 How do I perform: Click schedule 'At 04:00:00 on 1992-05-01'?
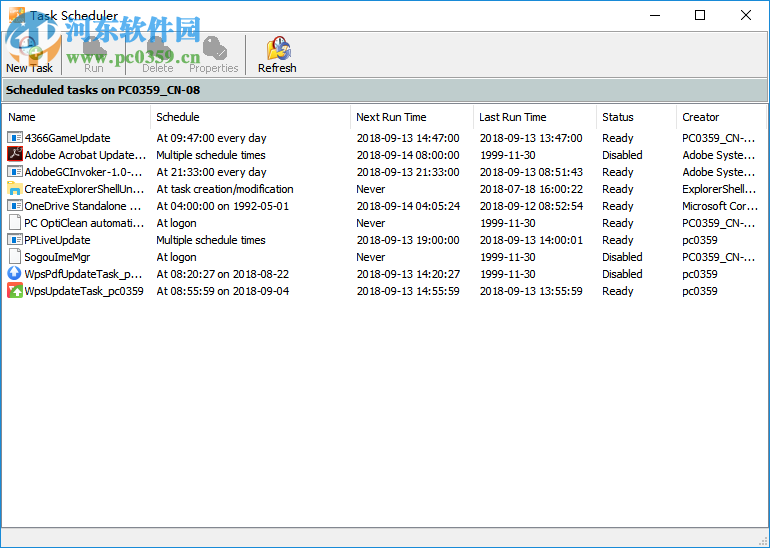pyautogui.click(x=222, y=206)
